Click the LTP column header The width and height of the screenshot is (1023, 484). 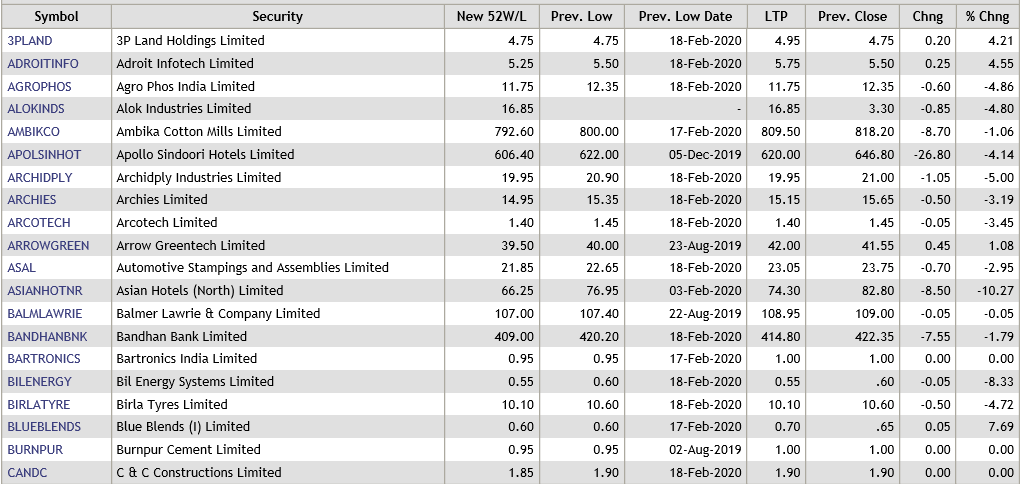tap(776, 17)
